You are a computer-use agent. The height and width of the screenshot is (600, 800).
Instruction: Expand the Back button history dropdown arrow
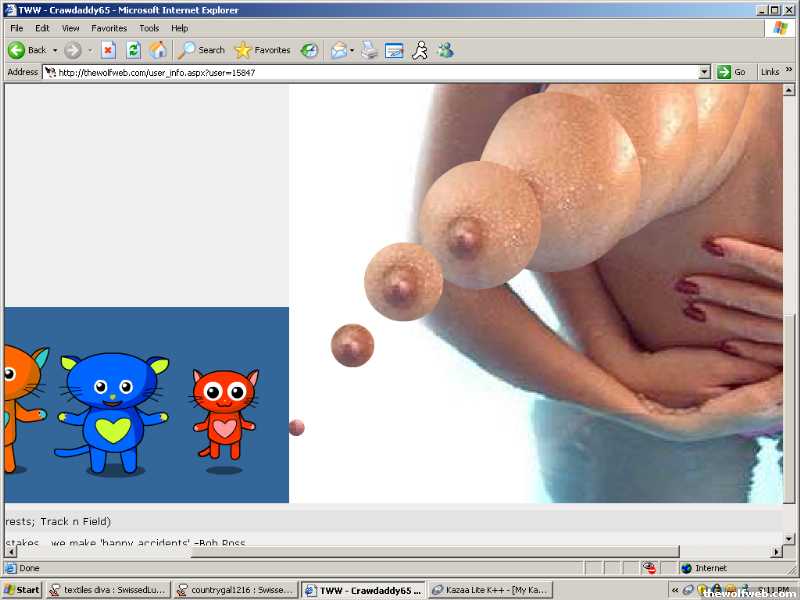click(x=53, y=50)
